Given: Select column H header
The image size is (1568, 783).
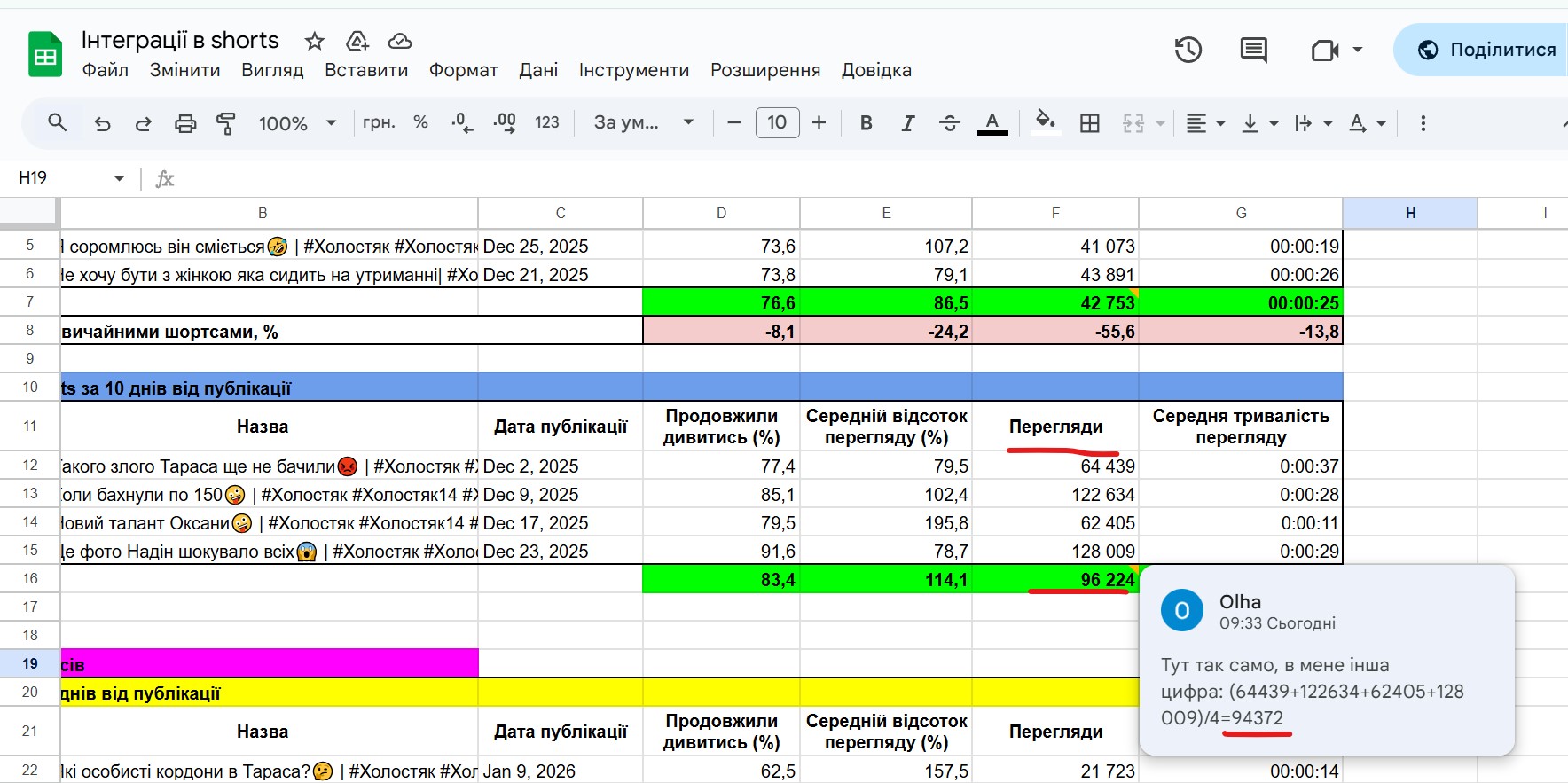Looking at the screenshot, I should tap(1410, 213).
